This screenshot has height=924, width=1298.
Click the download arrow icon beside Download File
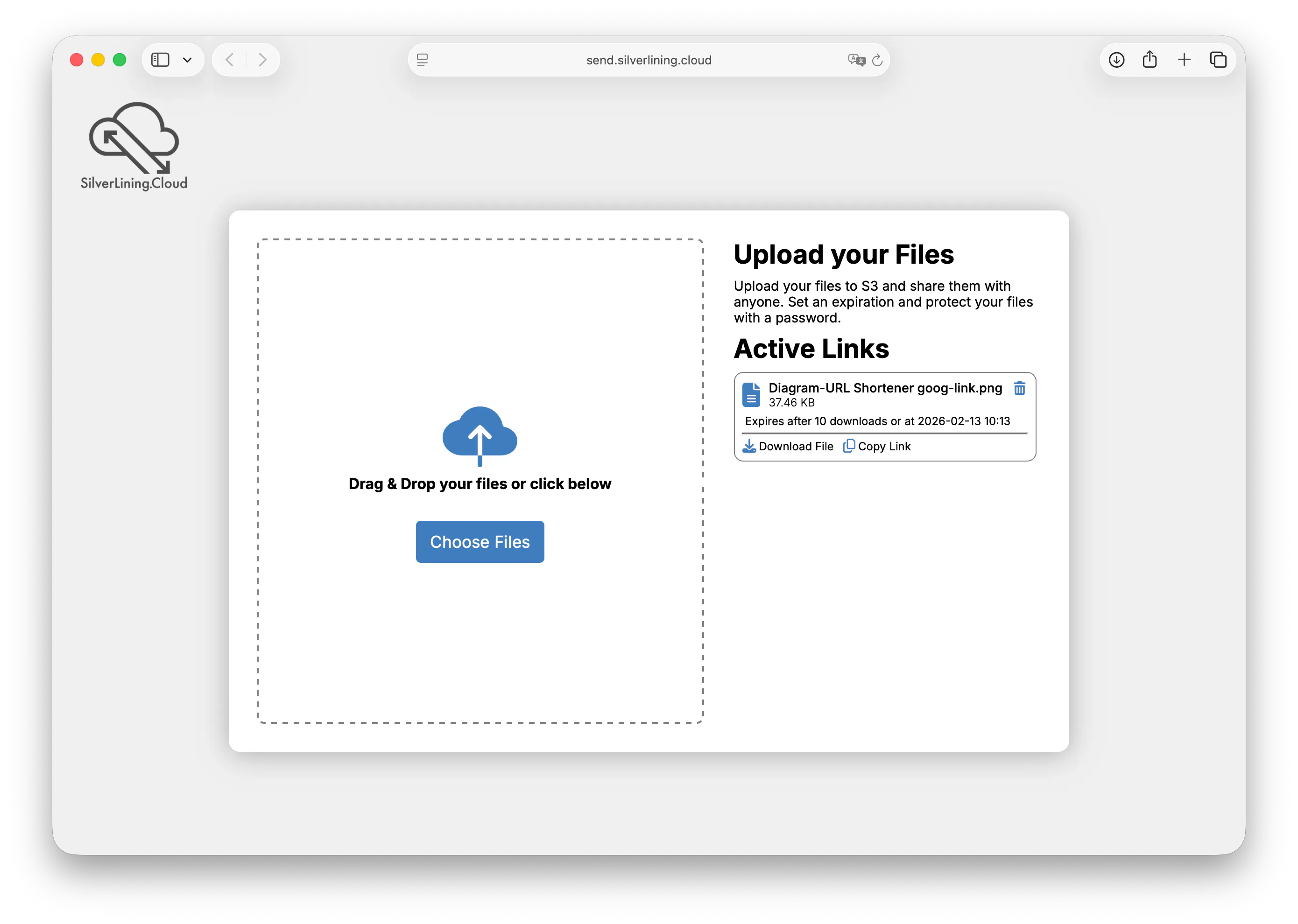click(749, 446)
